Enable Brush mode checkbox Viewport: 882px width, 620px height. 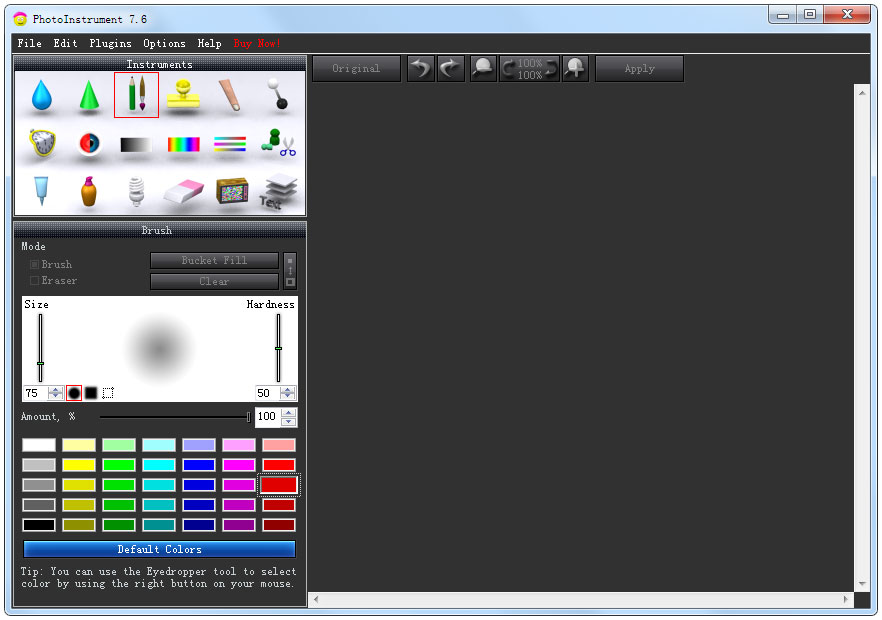pos(34,264)
